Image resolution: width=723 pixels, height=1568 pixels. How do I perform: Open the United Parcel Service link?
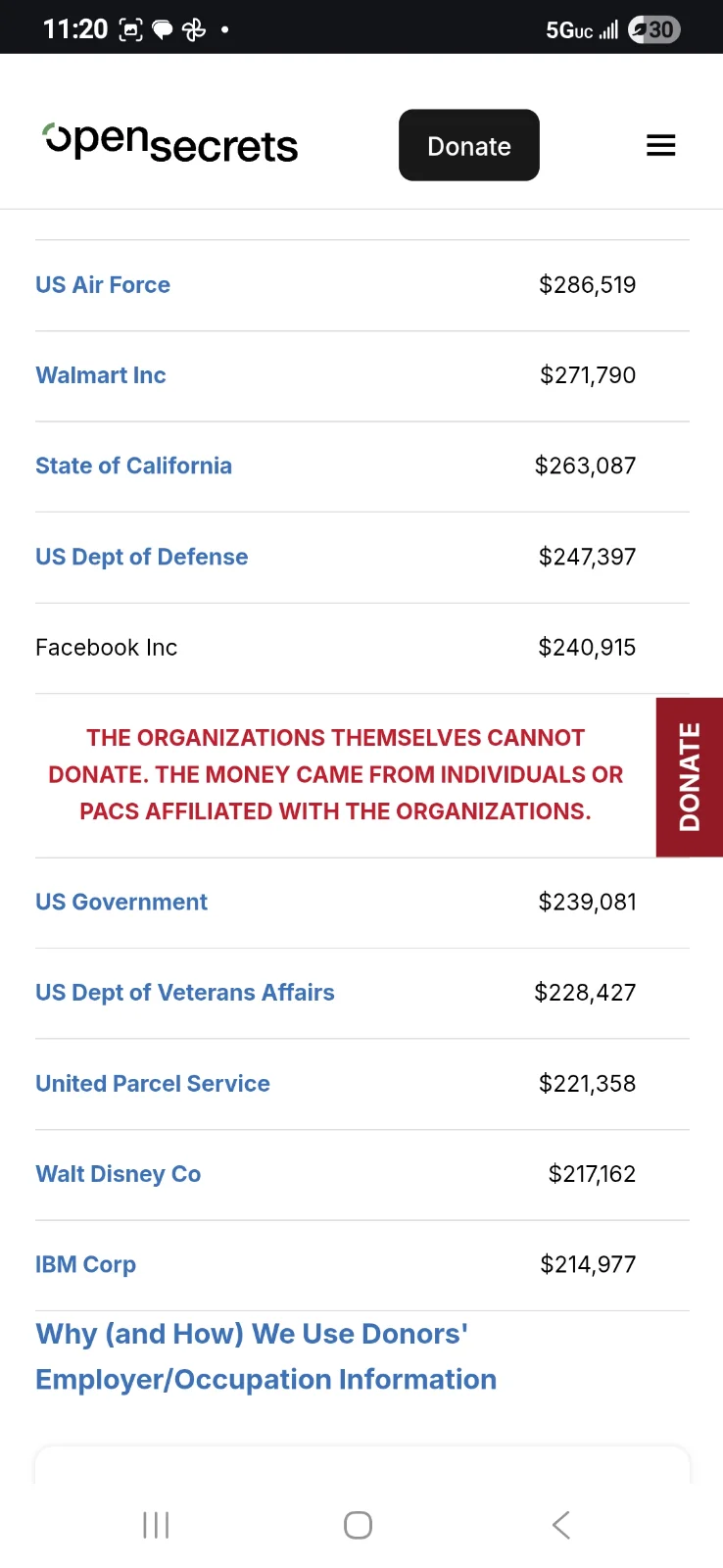153,1083
